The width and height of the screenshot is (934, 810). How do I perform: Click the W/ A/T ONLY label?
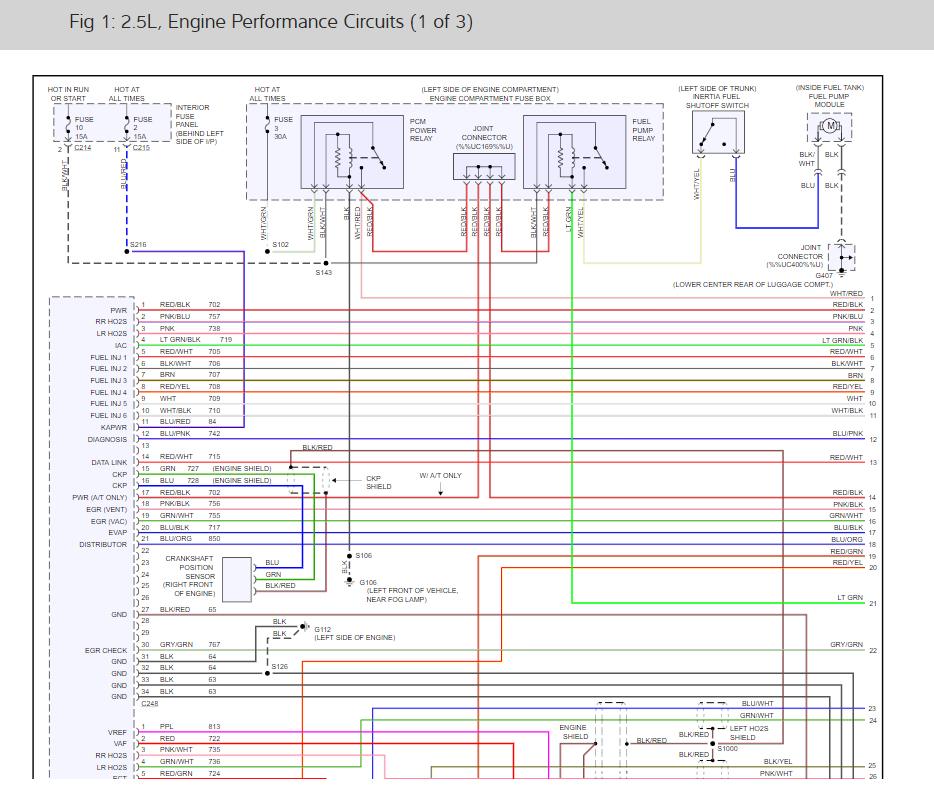coord(440,475)
